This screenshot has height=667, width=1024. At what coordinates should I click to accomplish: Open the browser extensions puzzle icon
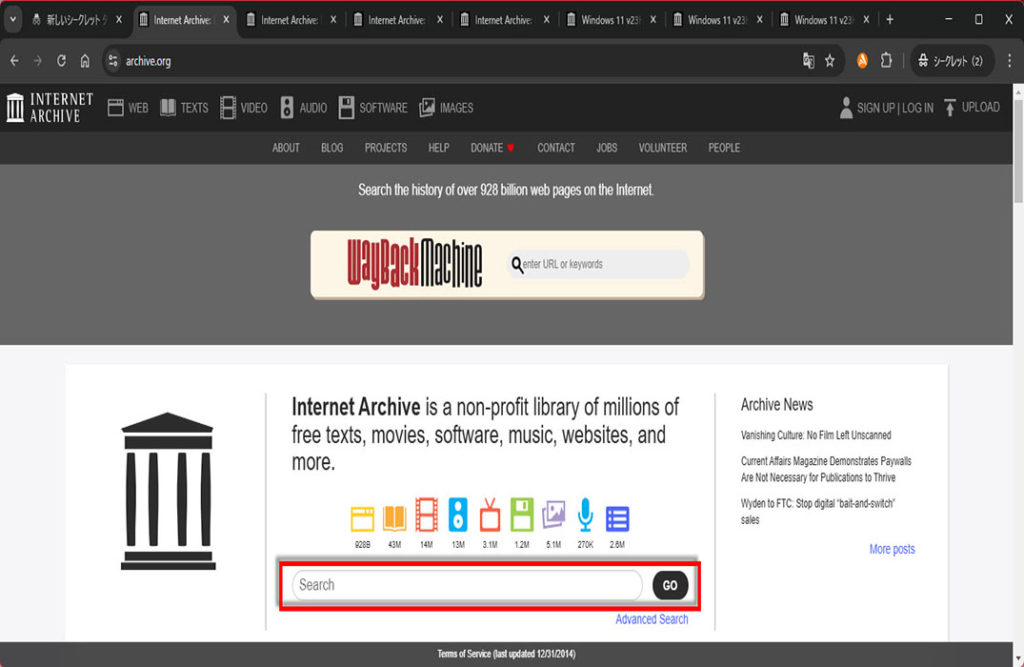point(886,61)
